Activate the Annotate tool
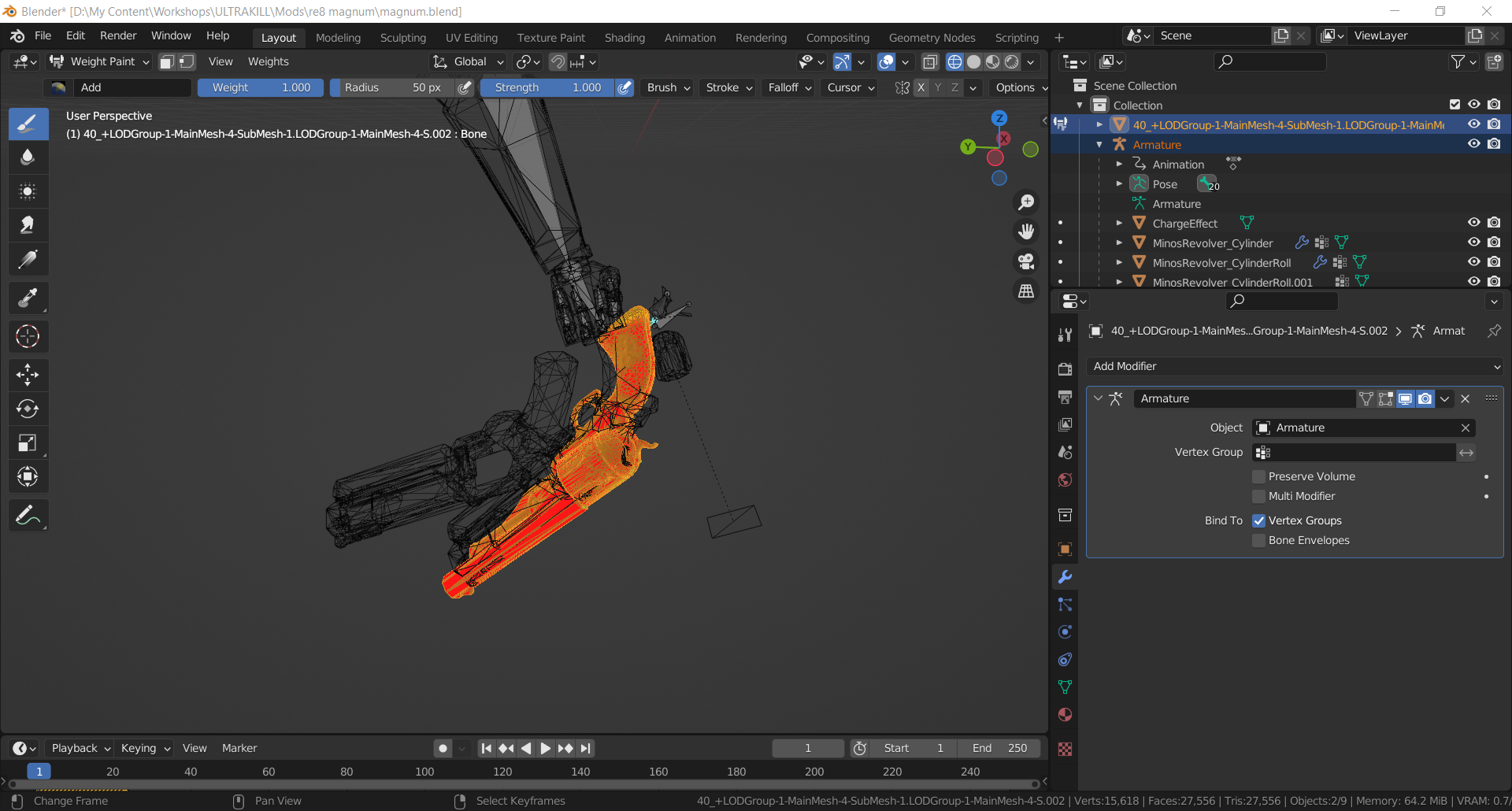 click(x=28, y=517)
